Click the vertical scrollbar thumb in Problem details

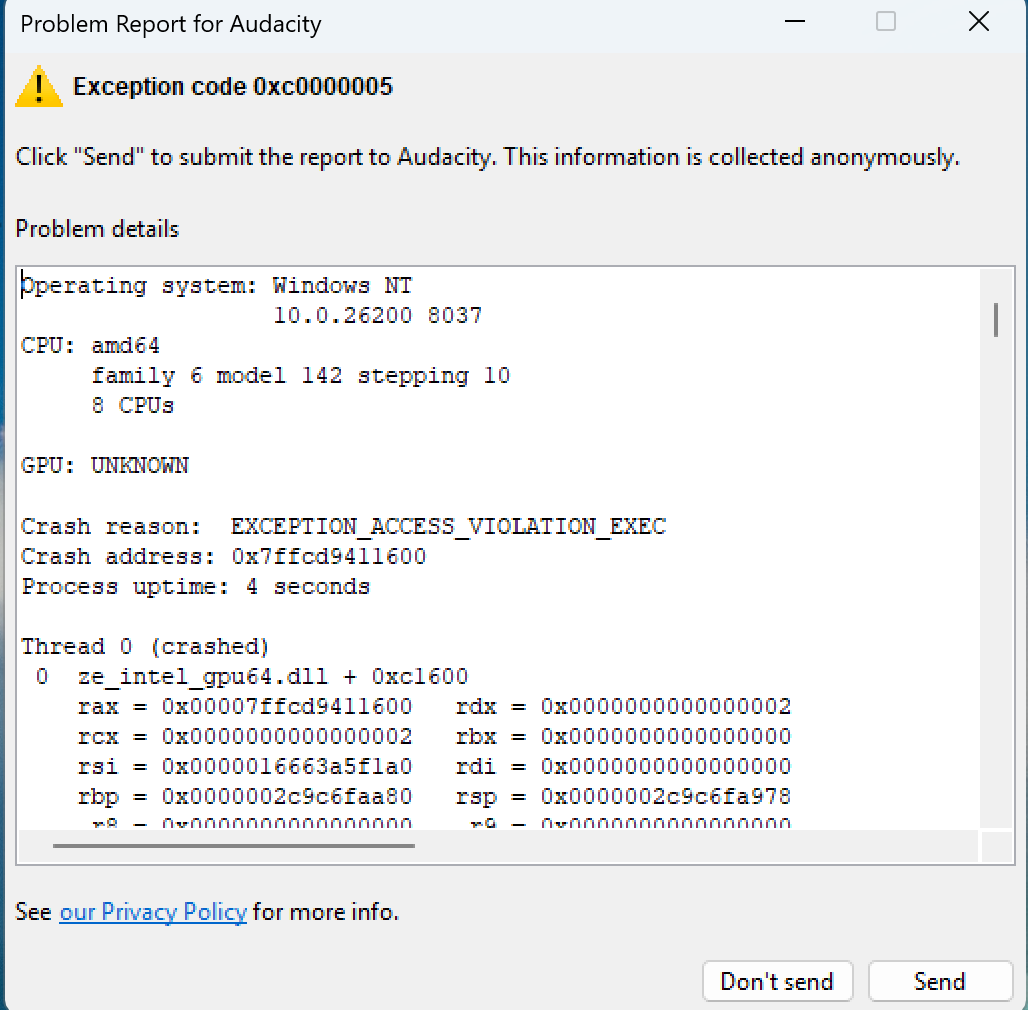(x=996, y=320)
